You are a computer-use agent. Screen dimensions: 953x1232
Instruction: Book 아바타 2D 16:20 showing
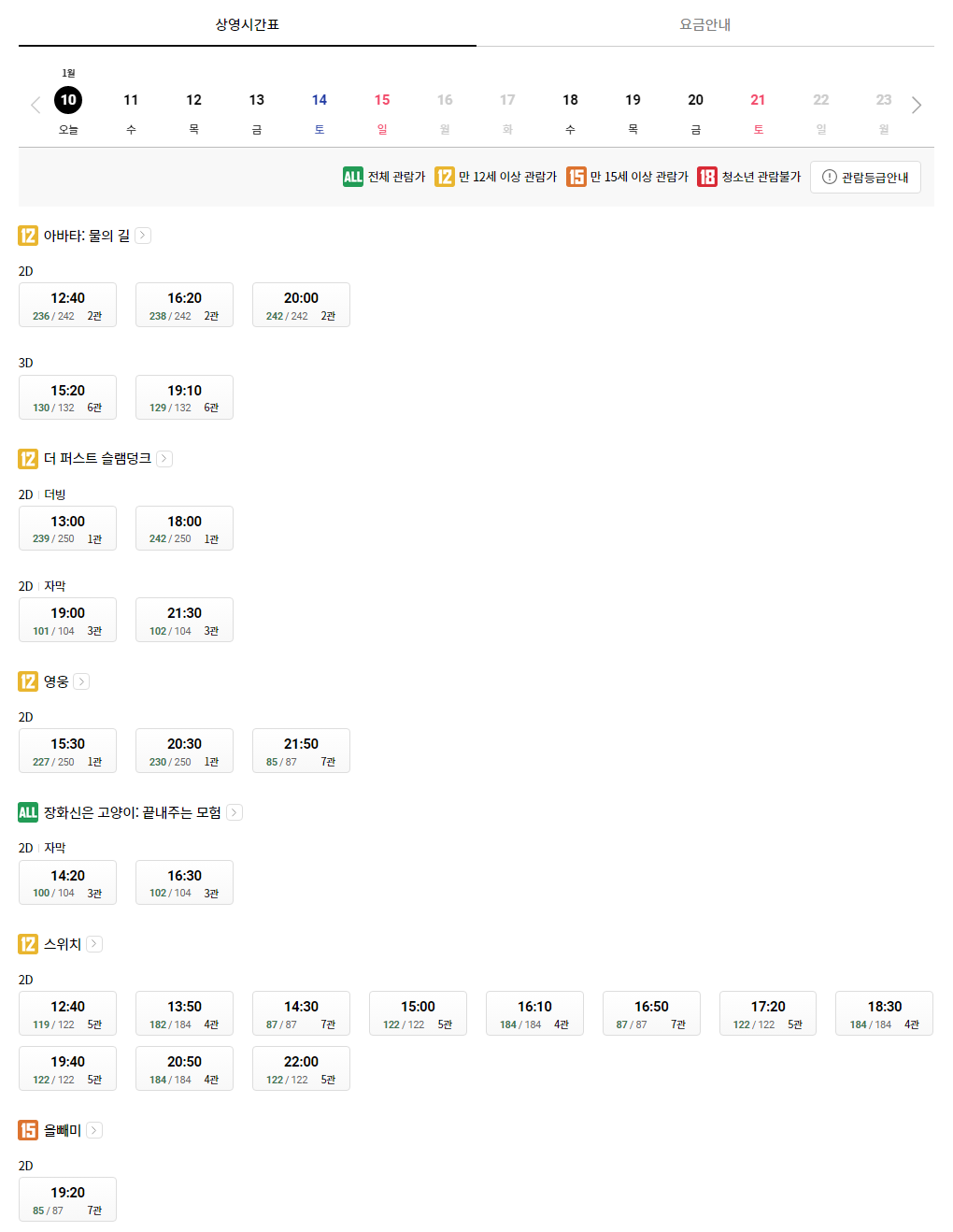184,305
